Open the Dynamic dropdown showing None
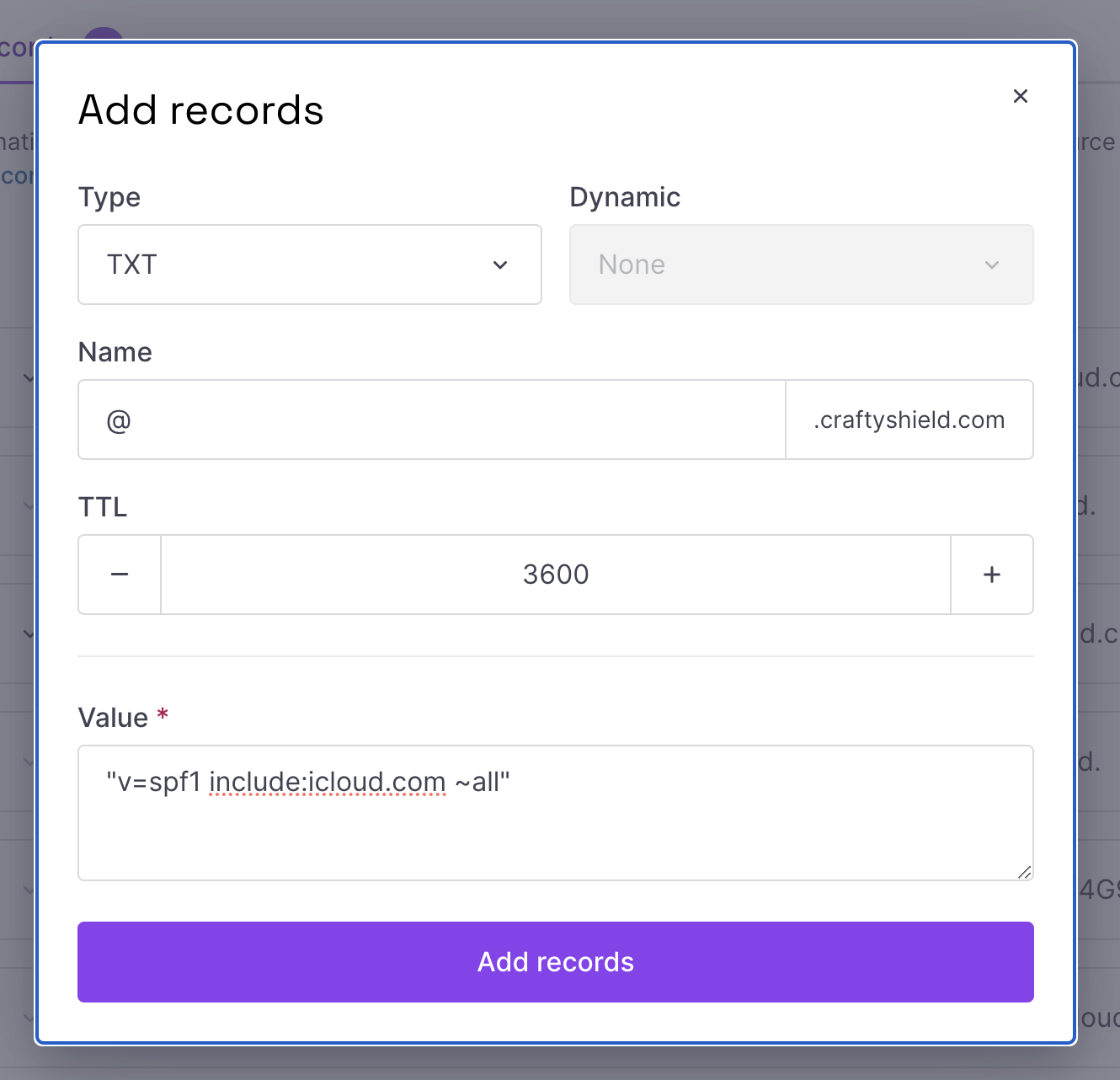Viewport: 1120px width, 1080px height. (x=800, y=265)
